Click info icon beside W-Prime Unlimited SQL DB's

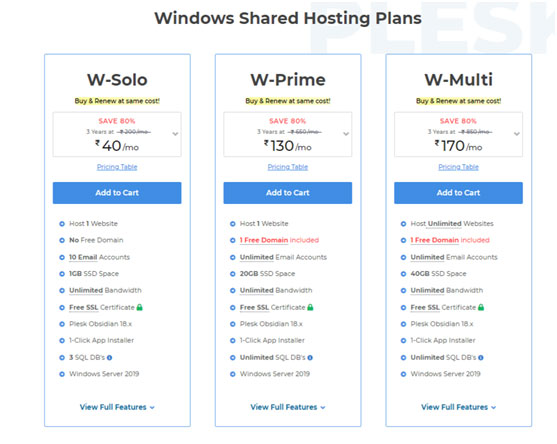coord(310,358)
